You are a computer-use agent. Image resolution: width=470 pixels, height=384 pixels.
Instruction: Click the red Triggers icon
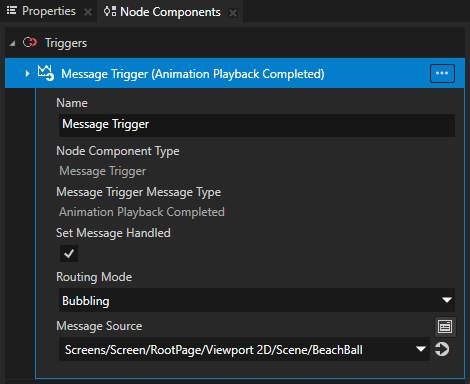click(30, 42)
